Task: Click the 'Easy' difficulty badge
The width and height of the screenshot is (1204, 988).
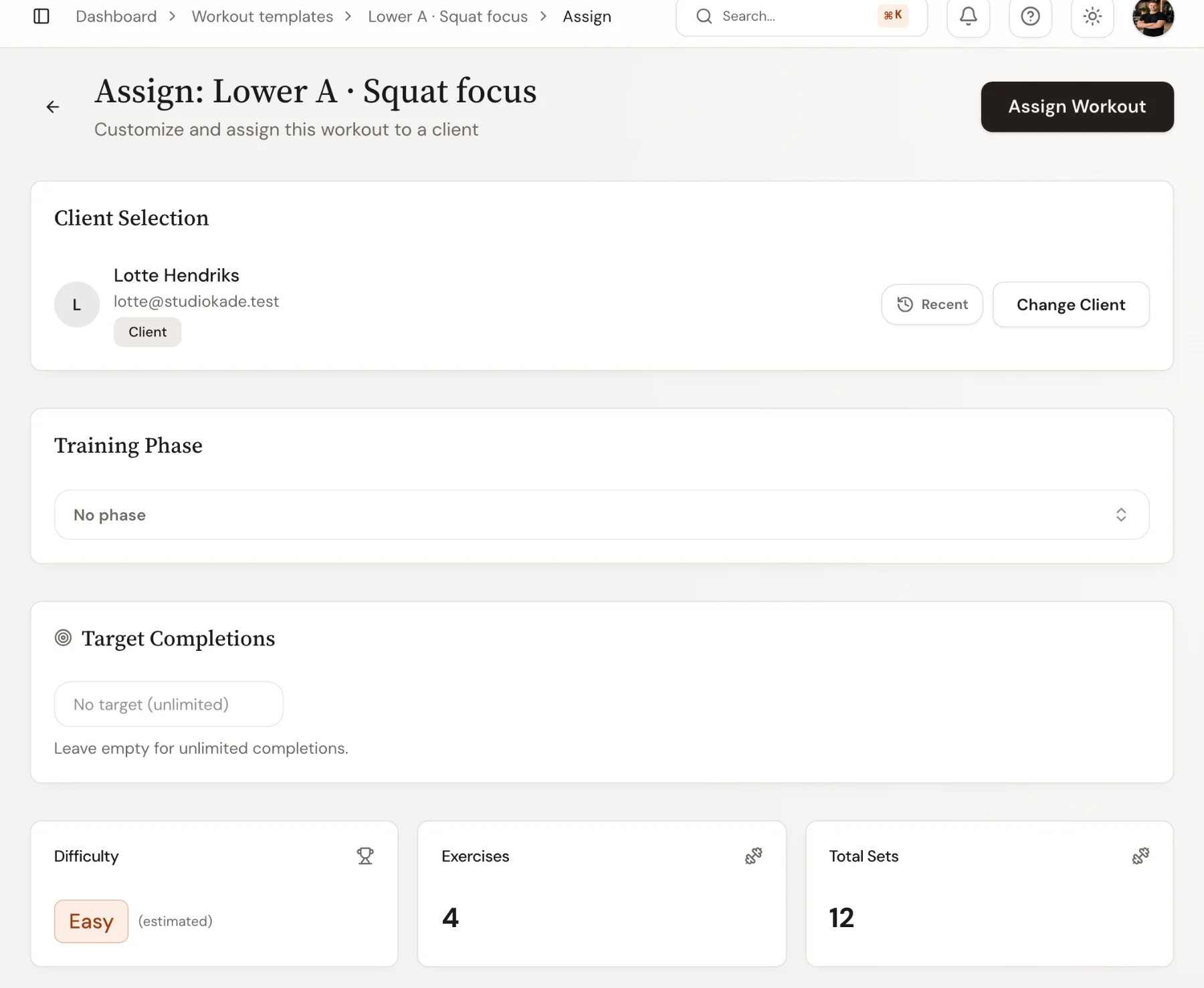Action: pyautogui.click(x=91, y=921)
